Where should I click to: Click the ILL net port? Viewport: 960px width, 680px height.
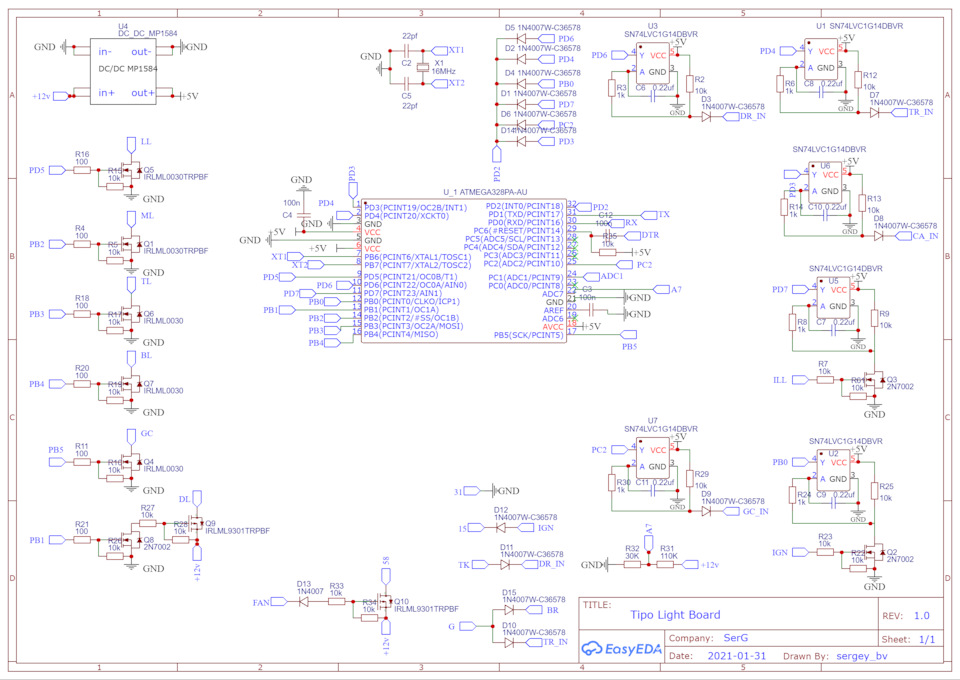coord(800,380)
